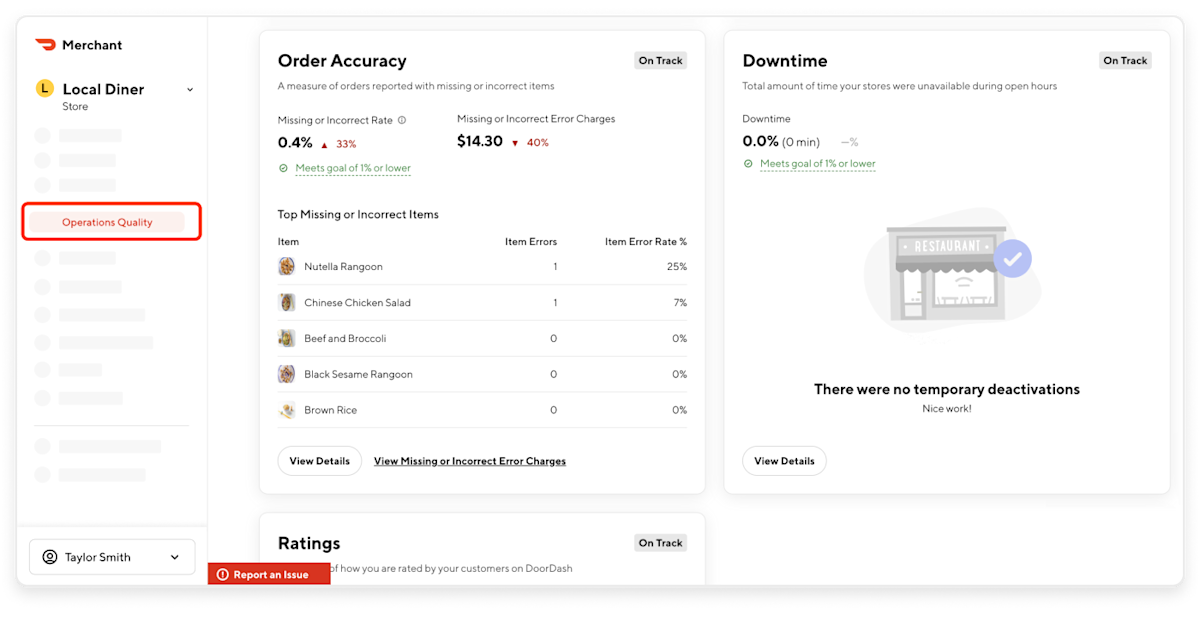Click the Nutella Rangoon item thumbnail

[287, 266]
